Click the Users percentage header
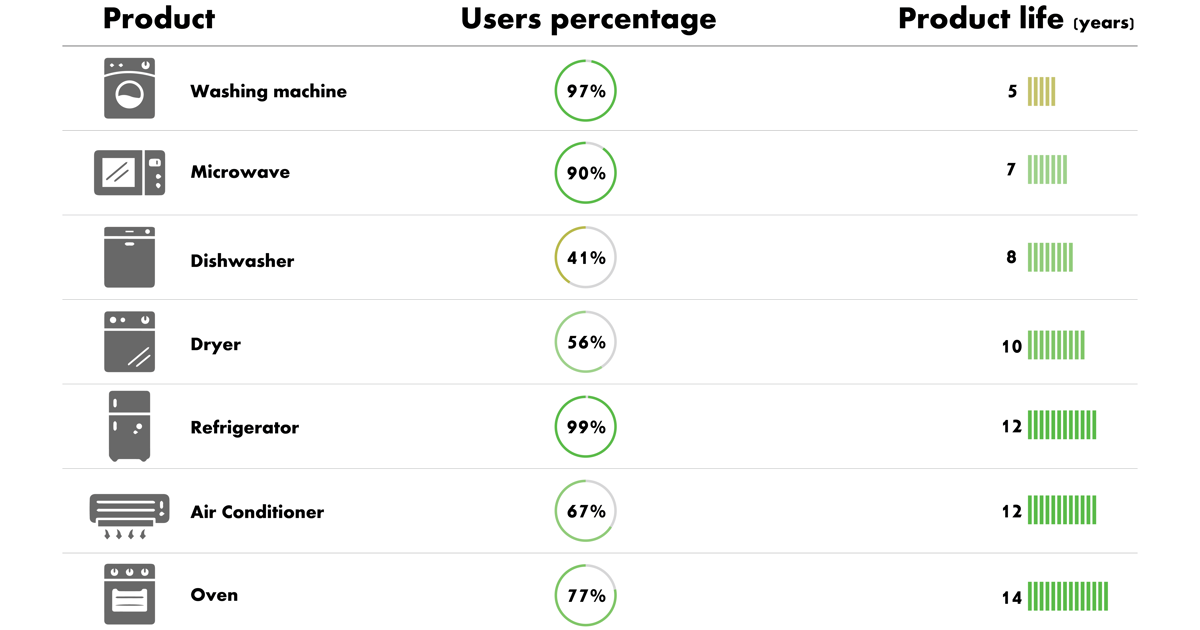1200x630 pixels. (x=588, y=19)
